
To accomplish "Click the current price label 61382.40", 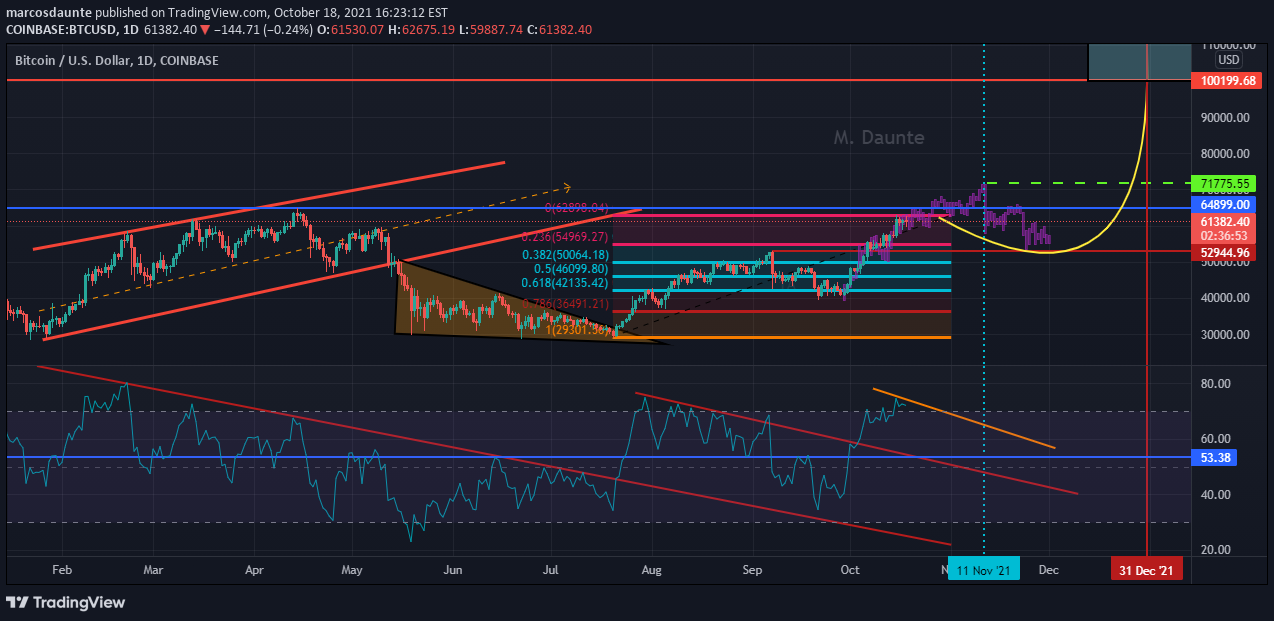I will [1226, 221].
